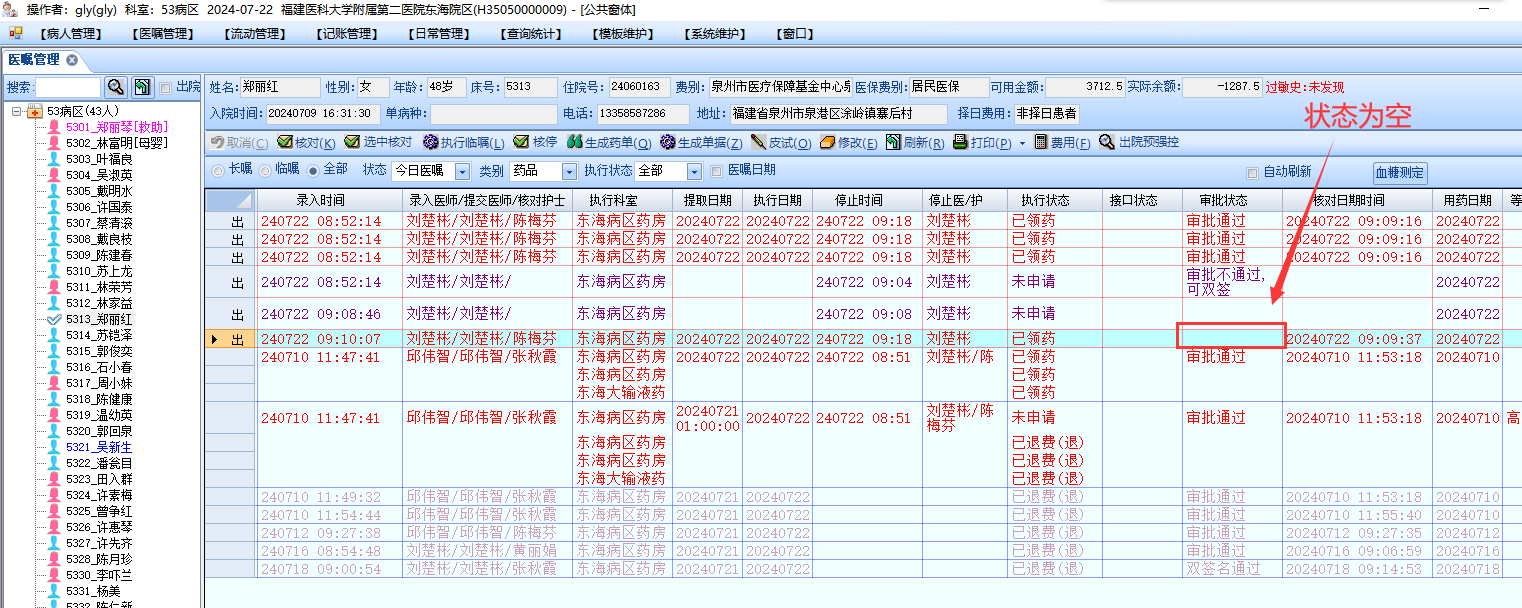Select the 全部 radio button
Viewport: 1522px width, 608px height.
[313, 170]
